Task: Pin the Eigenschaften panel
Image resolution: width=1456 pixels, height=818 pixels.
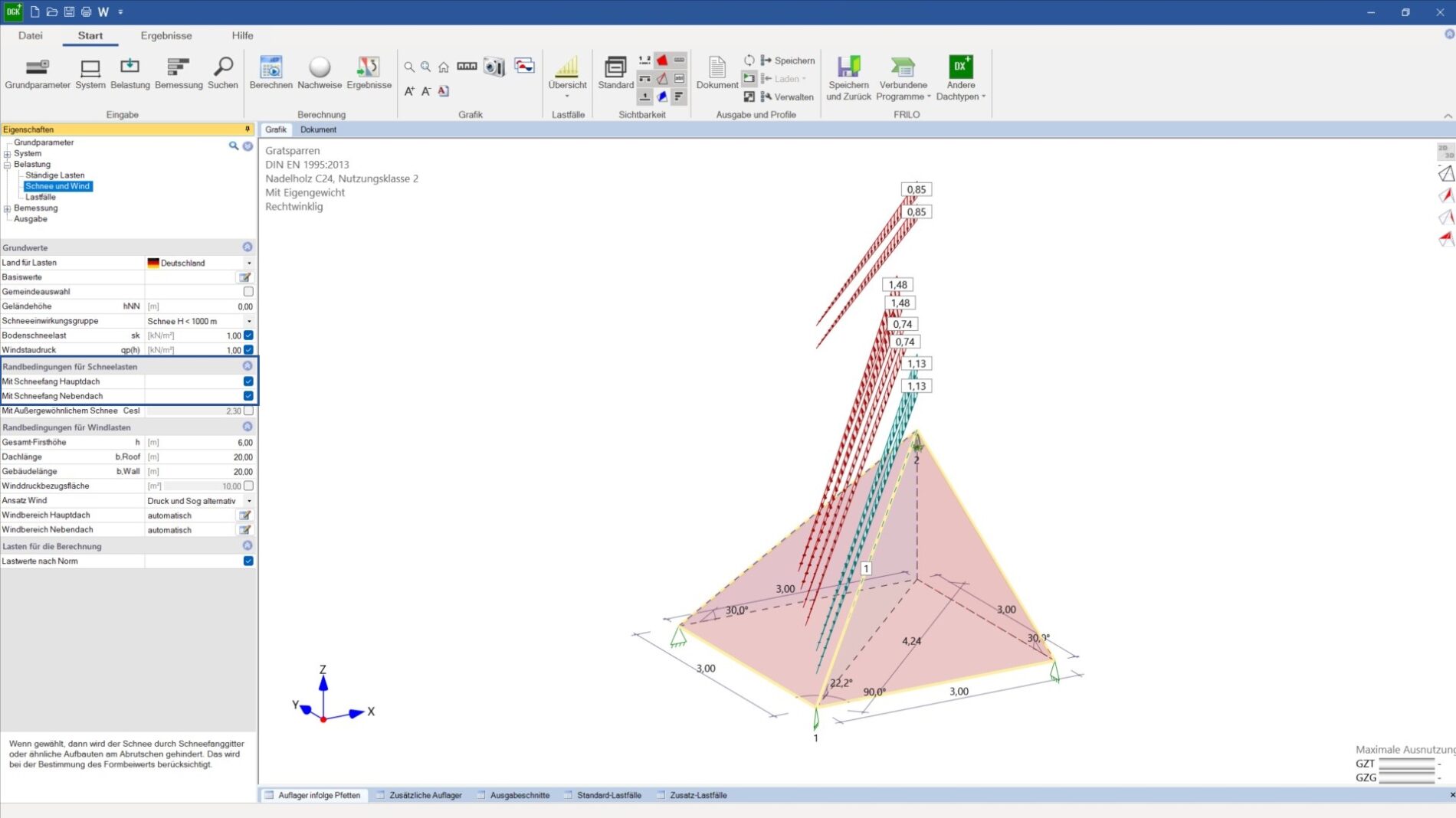Action: (248, 129)
